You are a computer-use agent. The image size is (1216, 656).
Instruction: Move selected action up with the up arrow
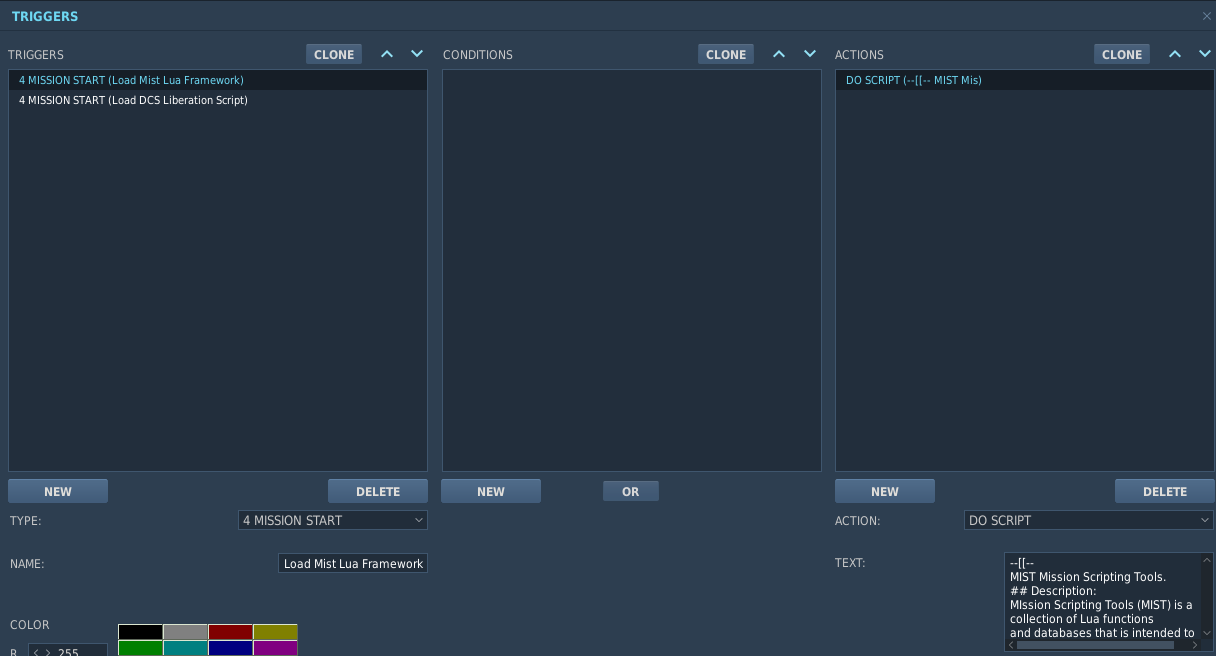click(x=1175, y=54)
